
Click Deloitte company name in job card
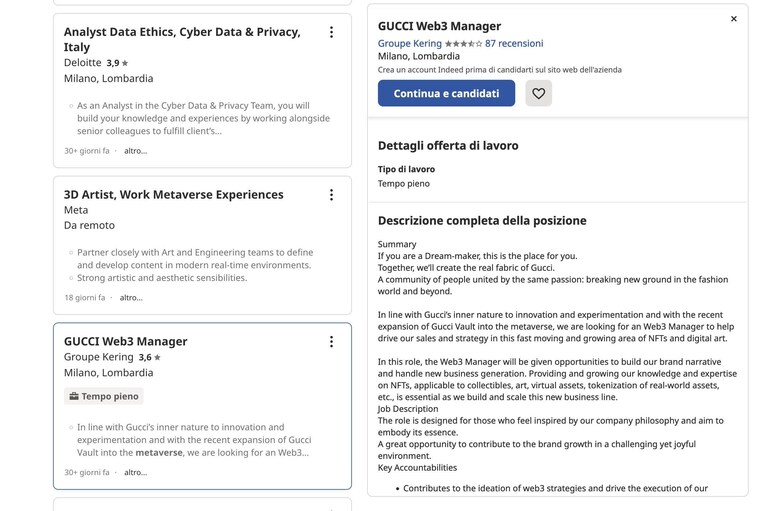tap(83, 63)
